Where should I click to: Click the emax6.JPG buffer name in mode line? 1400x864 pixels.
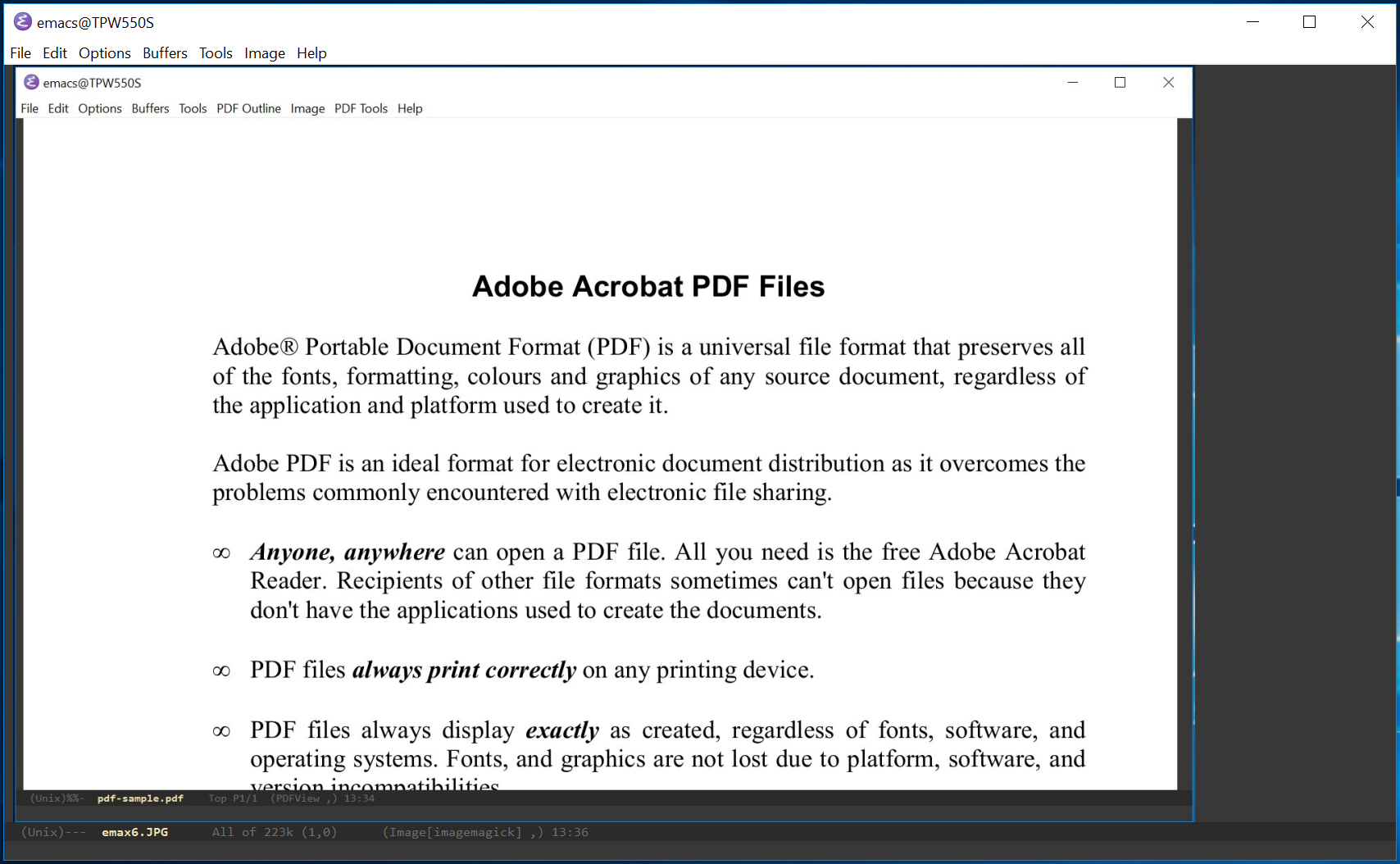134,832
